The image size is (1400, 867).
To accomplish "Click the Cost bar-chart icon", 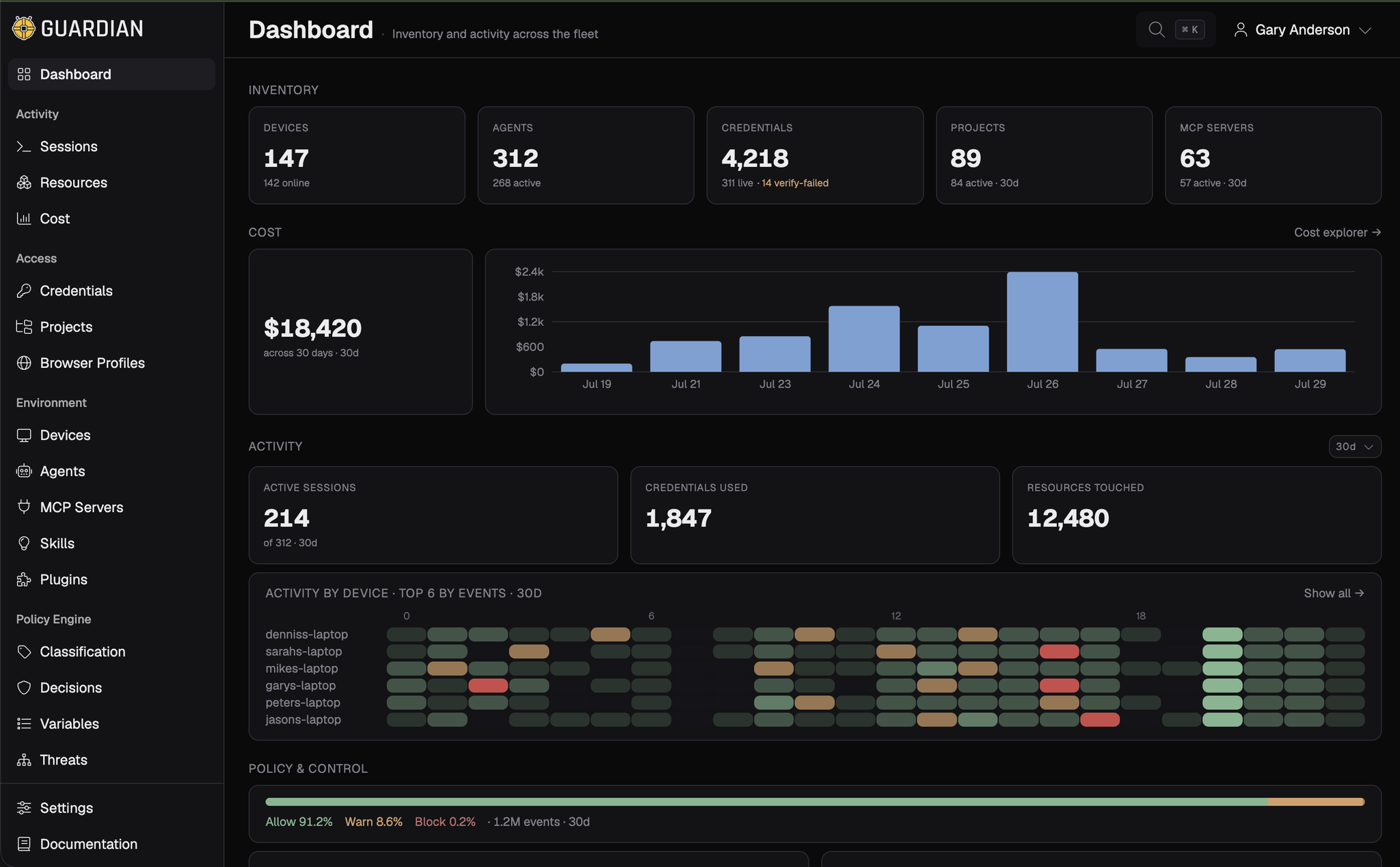I will (x=24, y=219).
